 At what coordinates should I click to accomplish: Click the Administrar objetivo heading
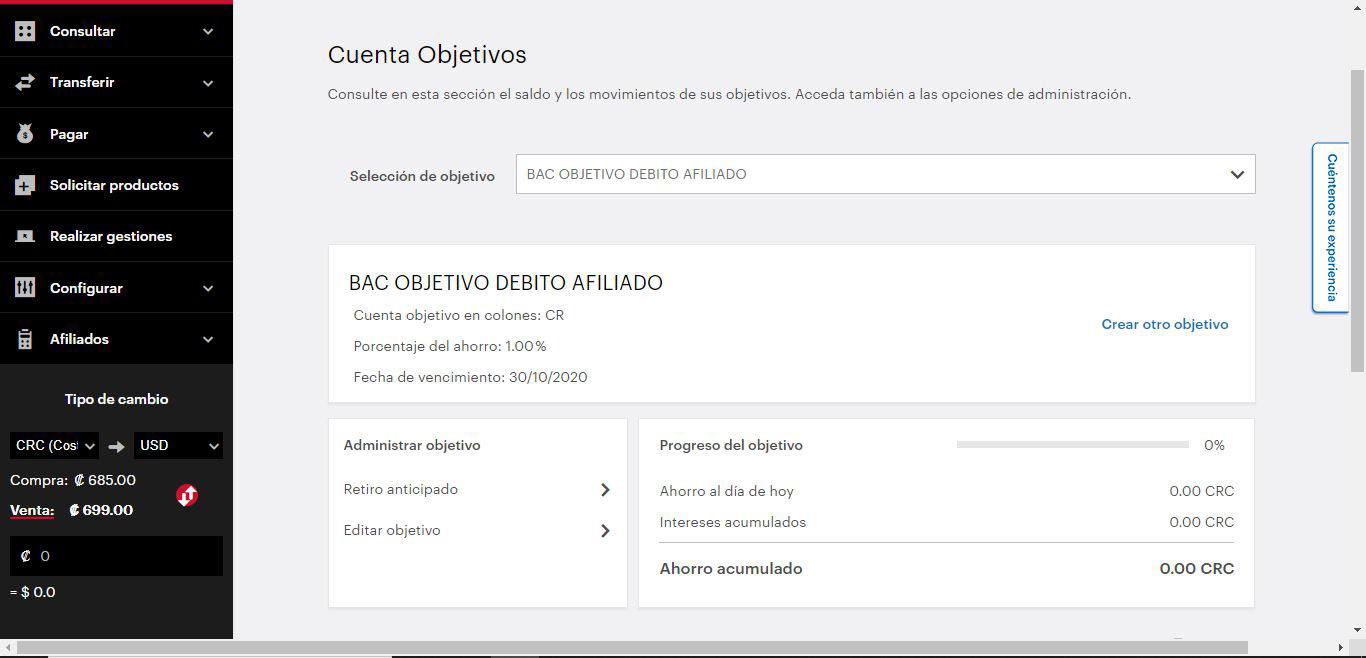(412, 445)
